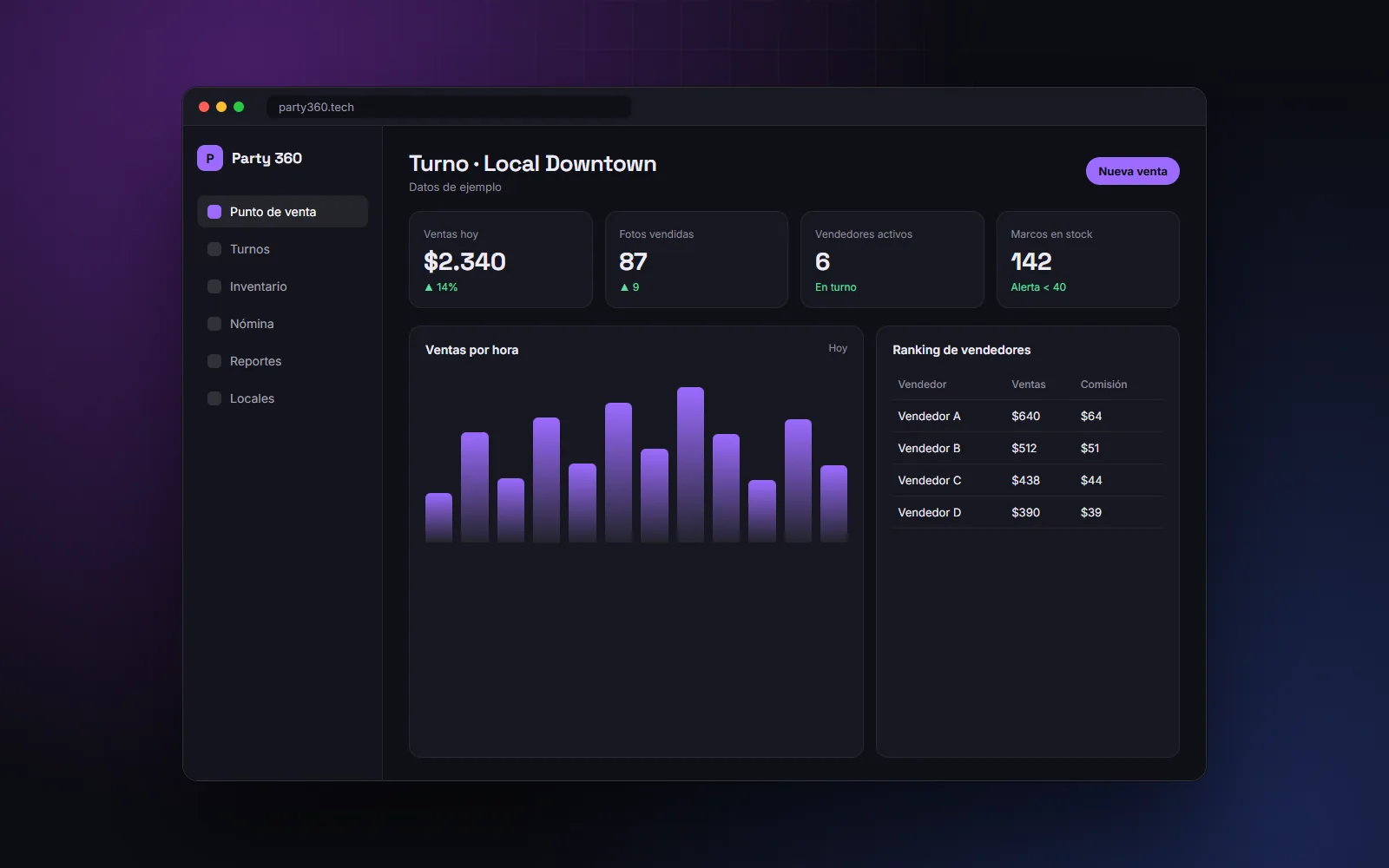
Task: Click the Party 360 purple logo icon
Action: tap(210, 158)
